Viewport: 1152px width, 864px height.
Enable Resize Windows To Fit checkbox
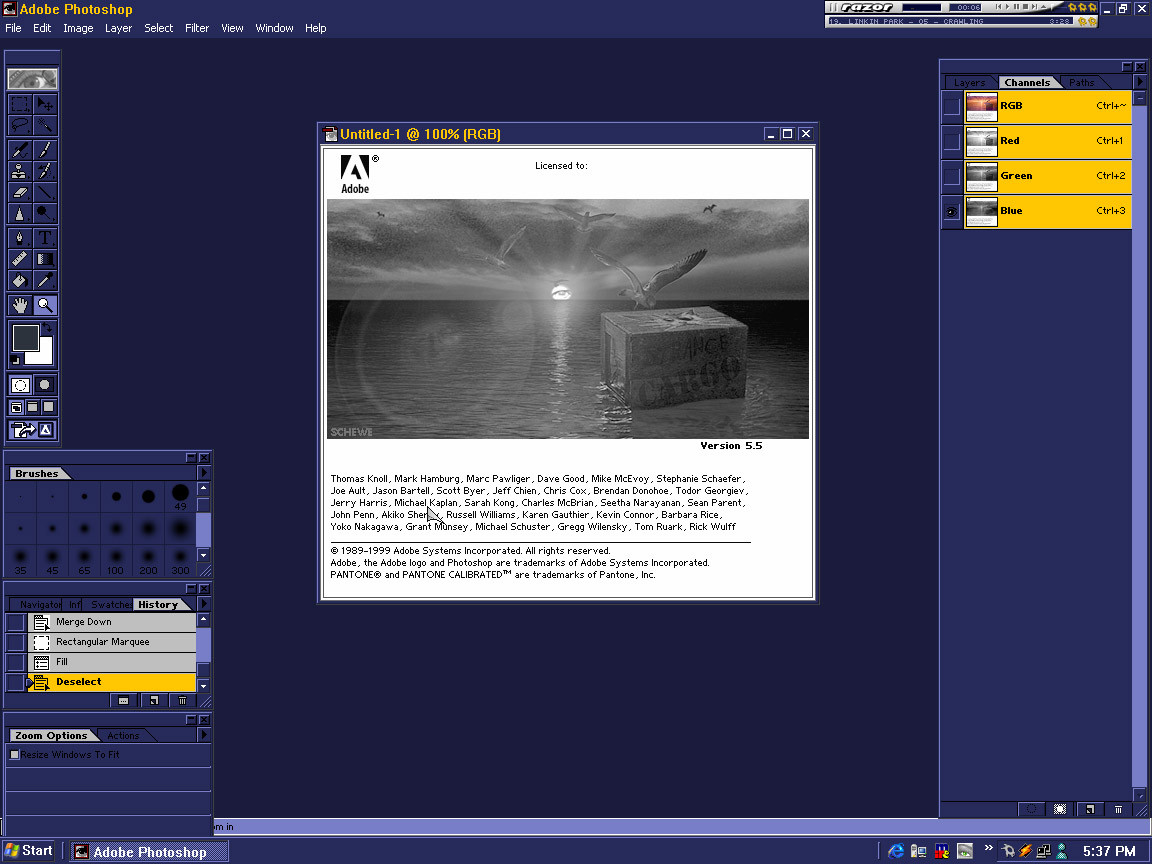click(x=15, y=755)
